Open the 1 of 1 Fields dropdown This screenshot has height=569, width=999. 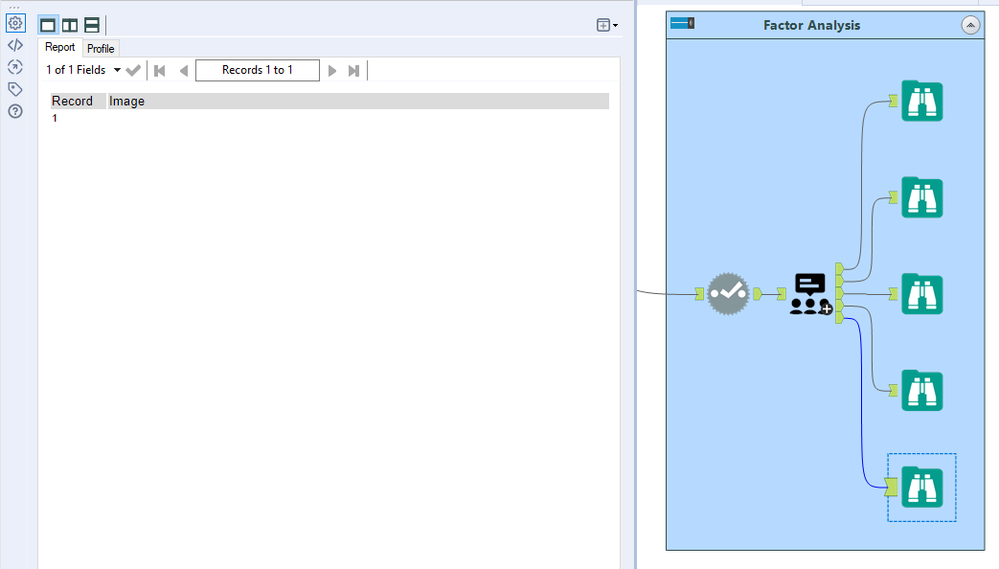click(83, 70)
